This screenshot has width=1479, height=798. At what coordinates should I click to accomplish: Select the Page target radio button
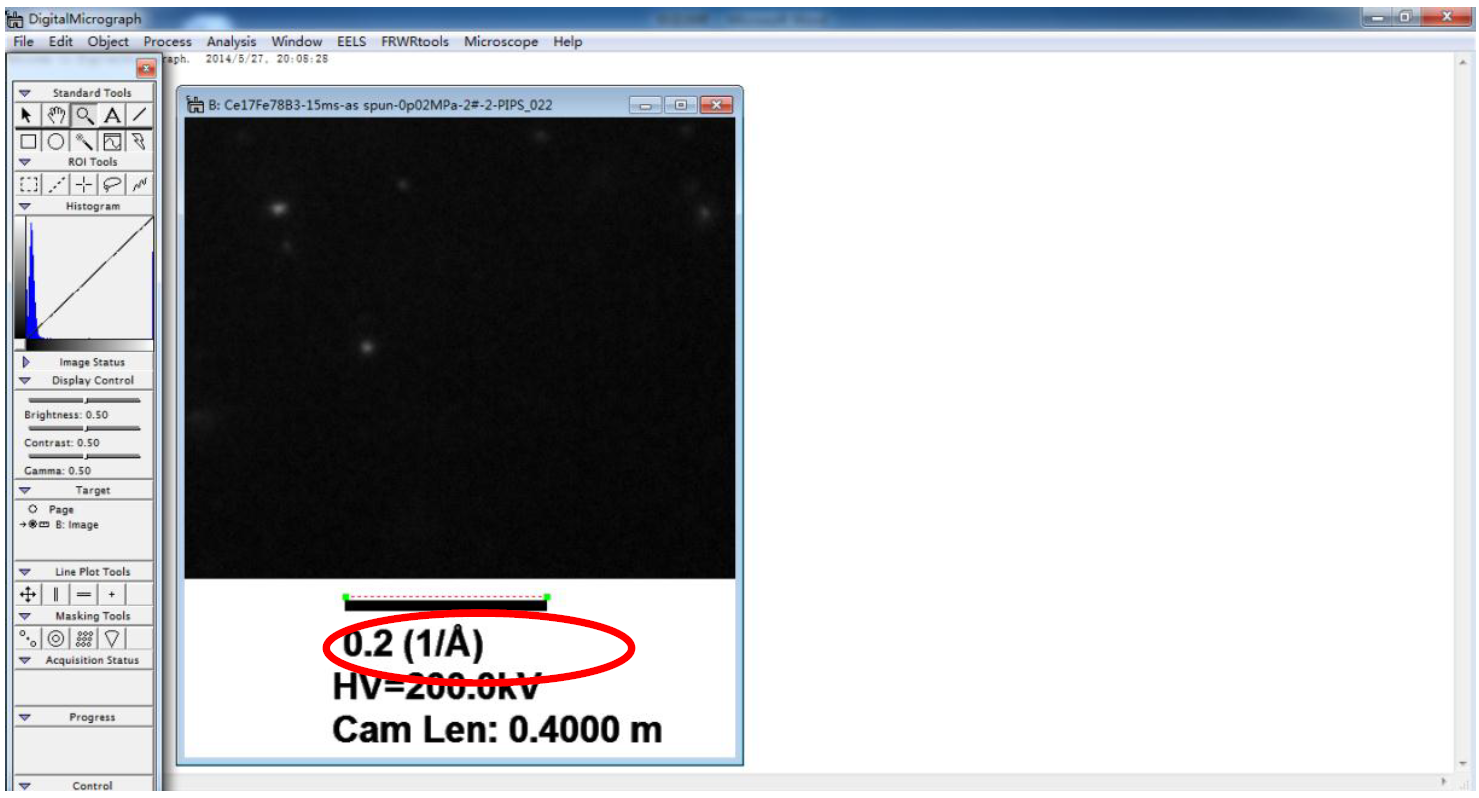pos(33,510)
